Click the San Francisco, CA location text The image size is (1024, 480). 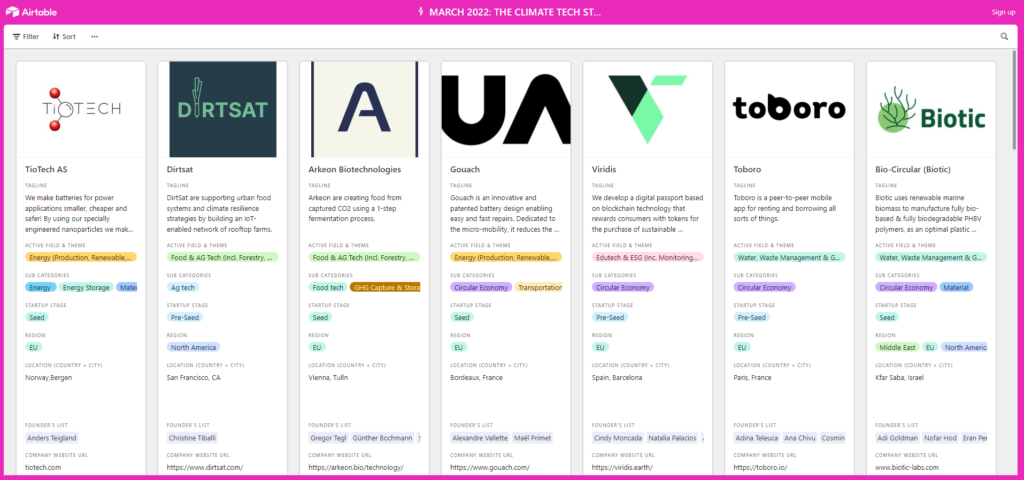194,377
